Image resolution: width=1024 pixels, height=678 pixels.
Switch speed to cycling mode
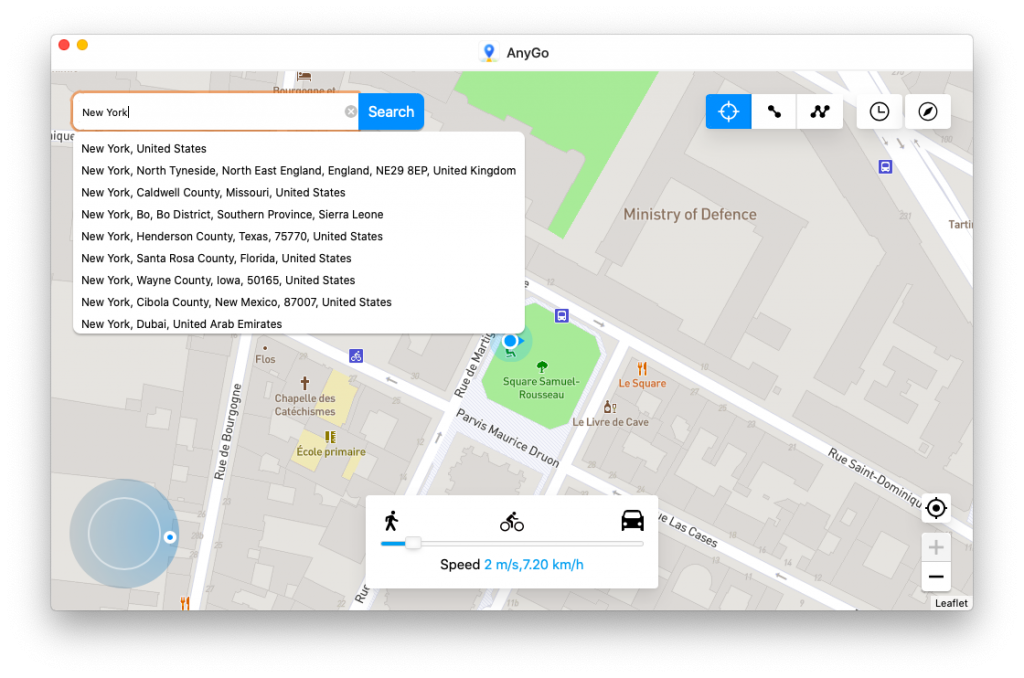point(512,520)
